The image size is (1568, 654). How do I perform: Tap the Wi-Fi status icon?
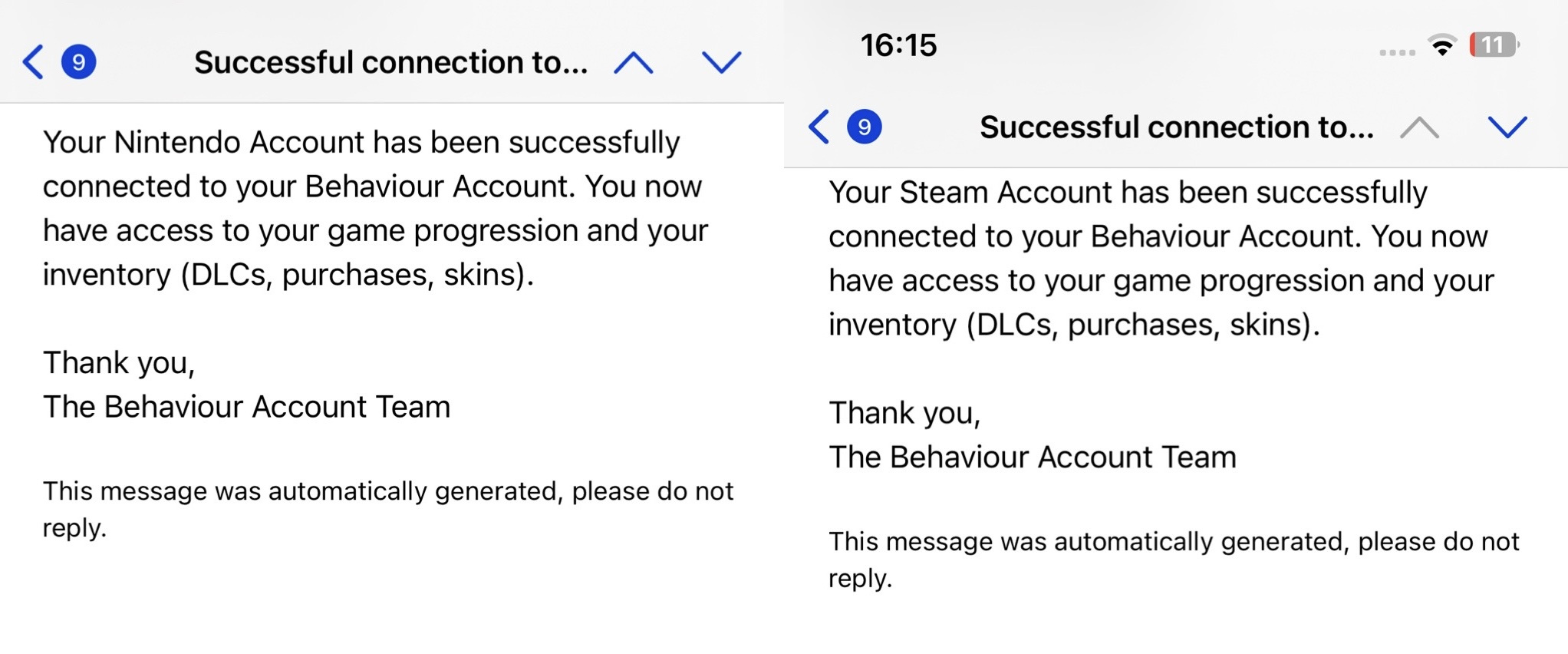pos(1443,45)
